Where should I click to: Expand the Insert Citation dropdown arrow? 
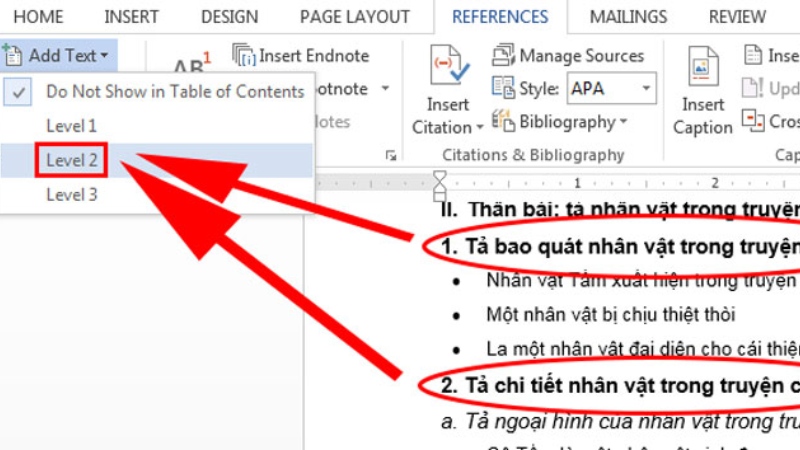point(479,128)
